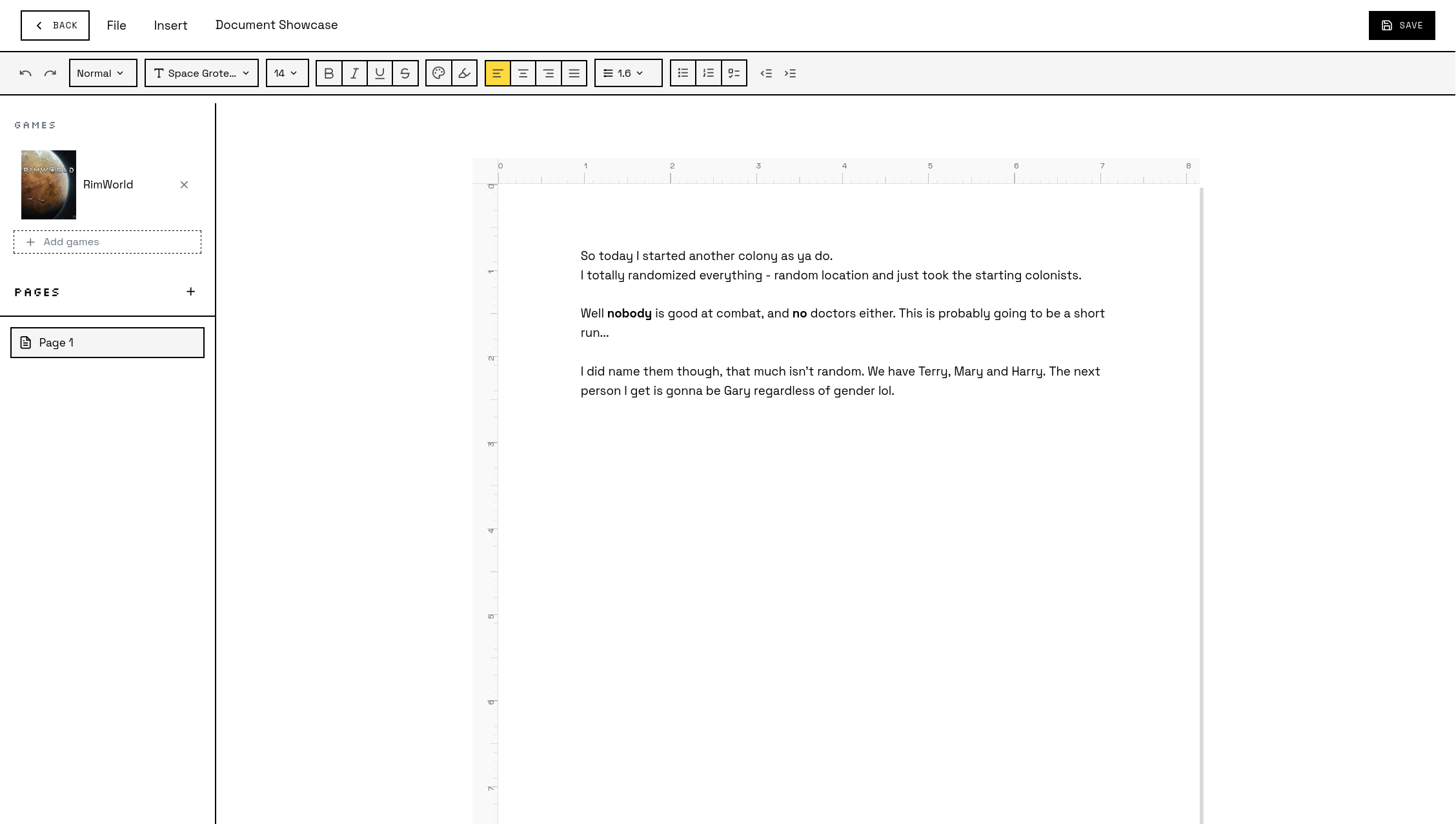Viewport: 1456px width, 824px height.
Task: Insert a checklist
Action: tap(734, 73)
